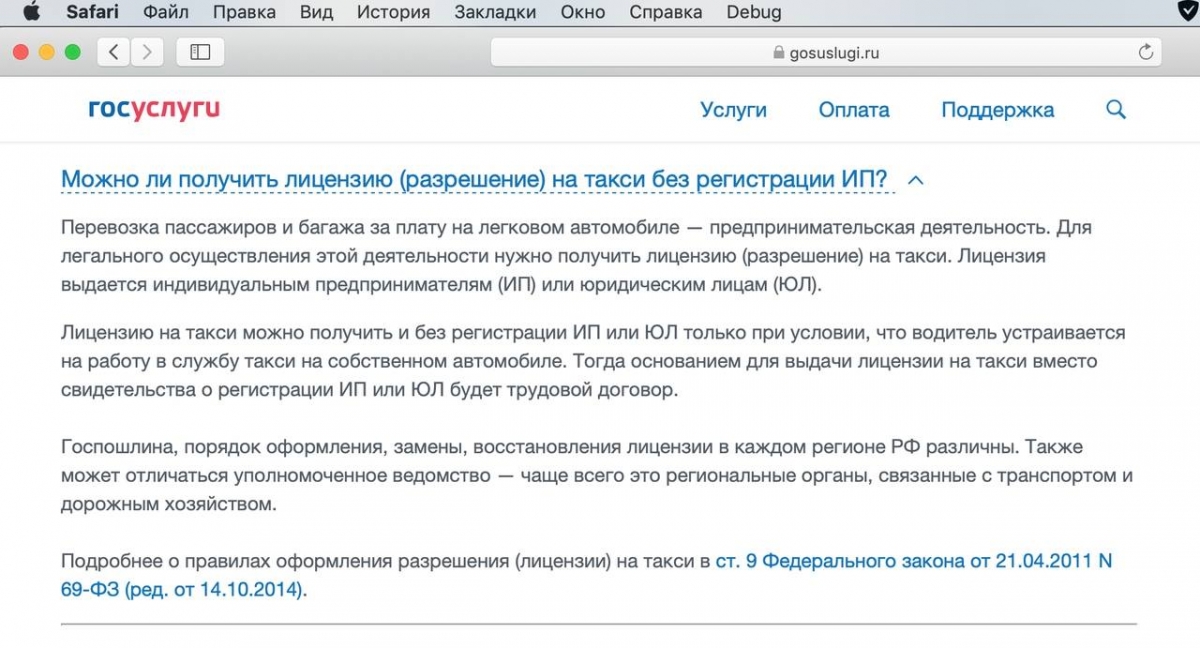The width and height of the screenshot is (1200, 648).
Task: Click the red close window button
Action: pos(21,52)
